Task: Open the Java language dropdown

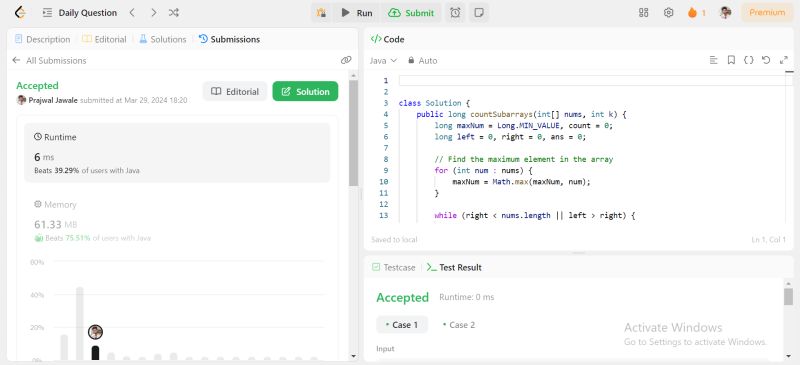Action: point(383,60)
